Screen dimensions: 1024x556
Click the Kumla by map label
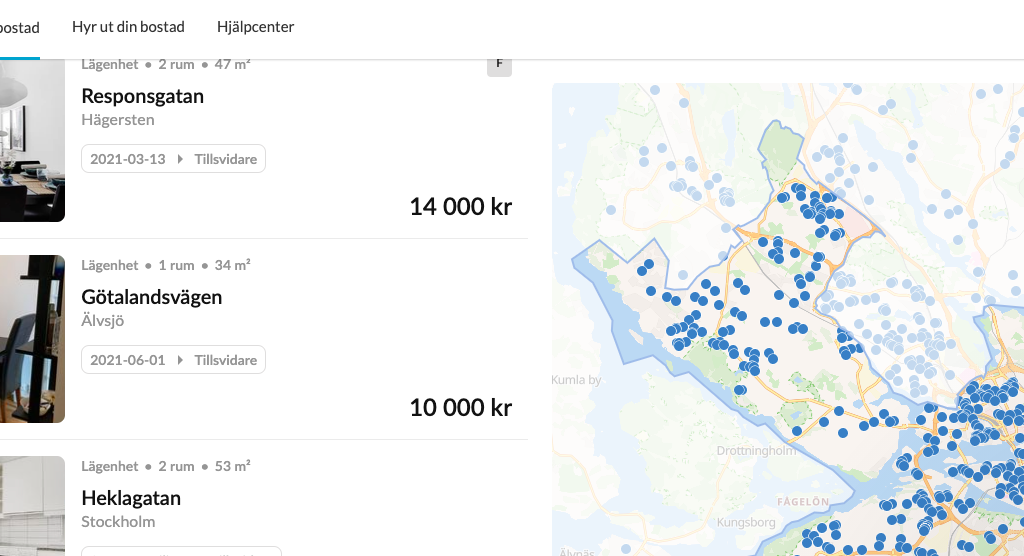pyautogui.click(x=576, y=380)
